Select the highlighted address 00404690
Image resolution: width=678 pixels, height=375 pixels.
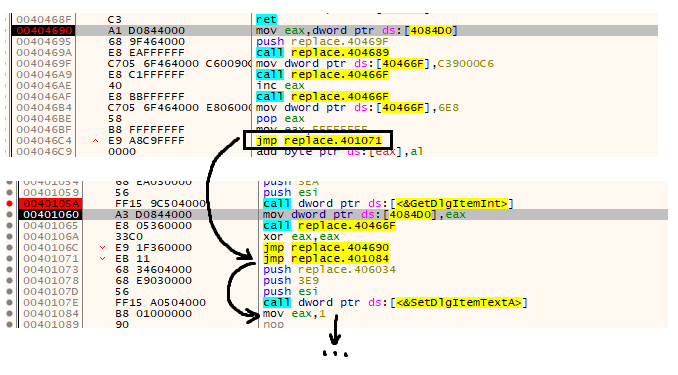click(44, 31)
